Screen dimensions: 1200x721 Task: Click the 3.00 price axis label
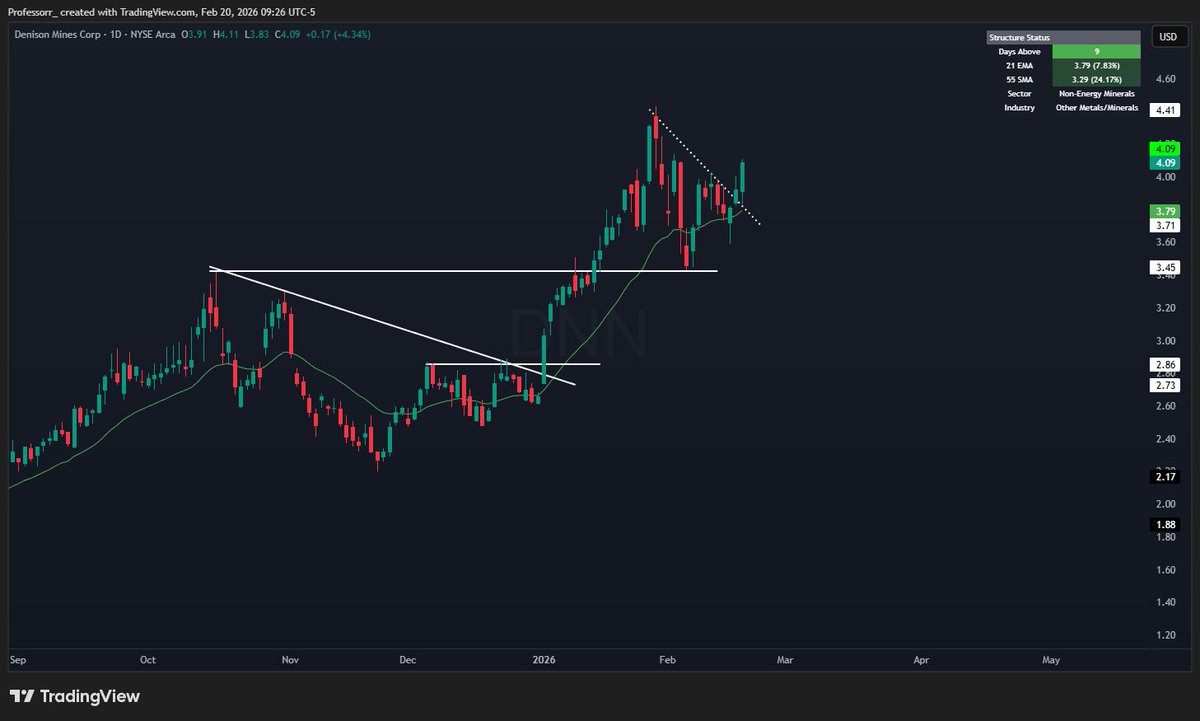pos(1165,341)
